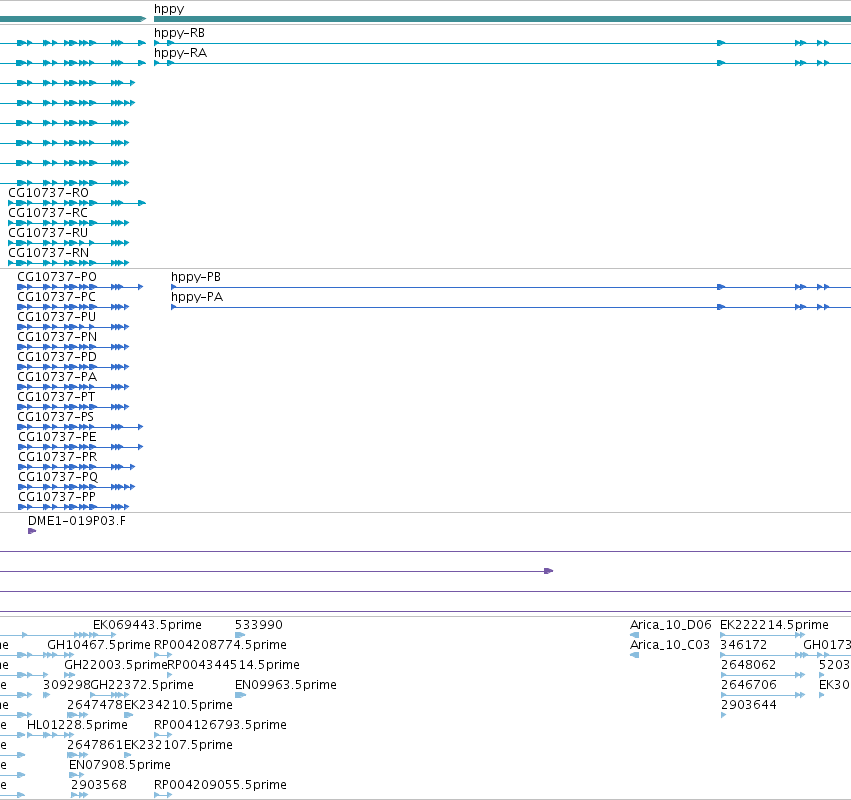Select RP004209055.5prime EST label
Viewport: 851px width, 800px height.
click(220, 786)
